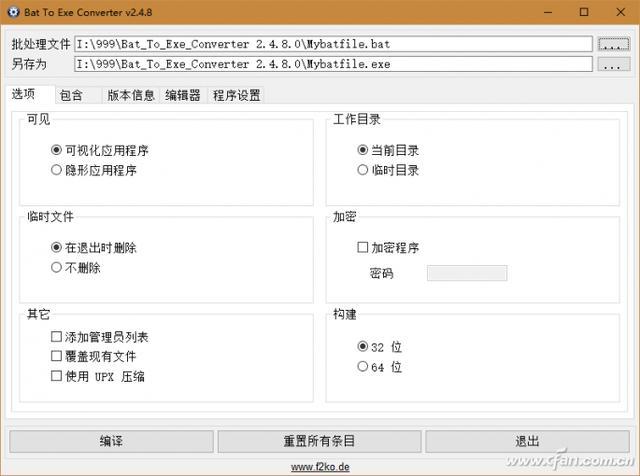Click the Bat To Exe Converter title bar icon
This screenshot has width=640, height=476.
click(x=13, y=12)
